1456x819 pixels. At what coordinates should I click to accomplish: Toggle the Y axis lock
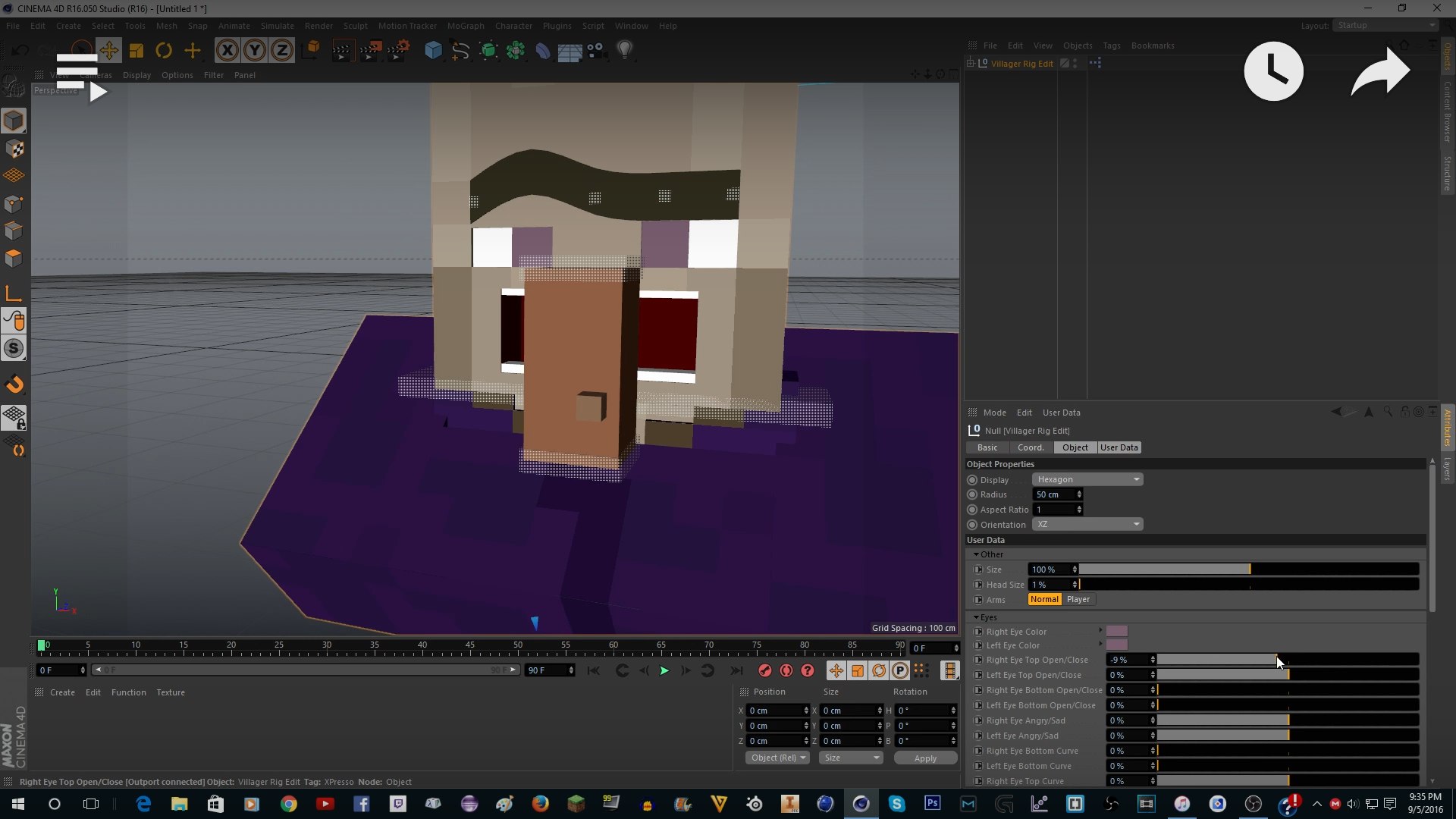[x=255, y=51]
